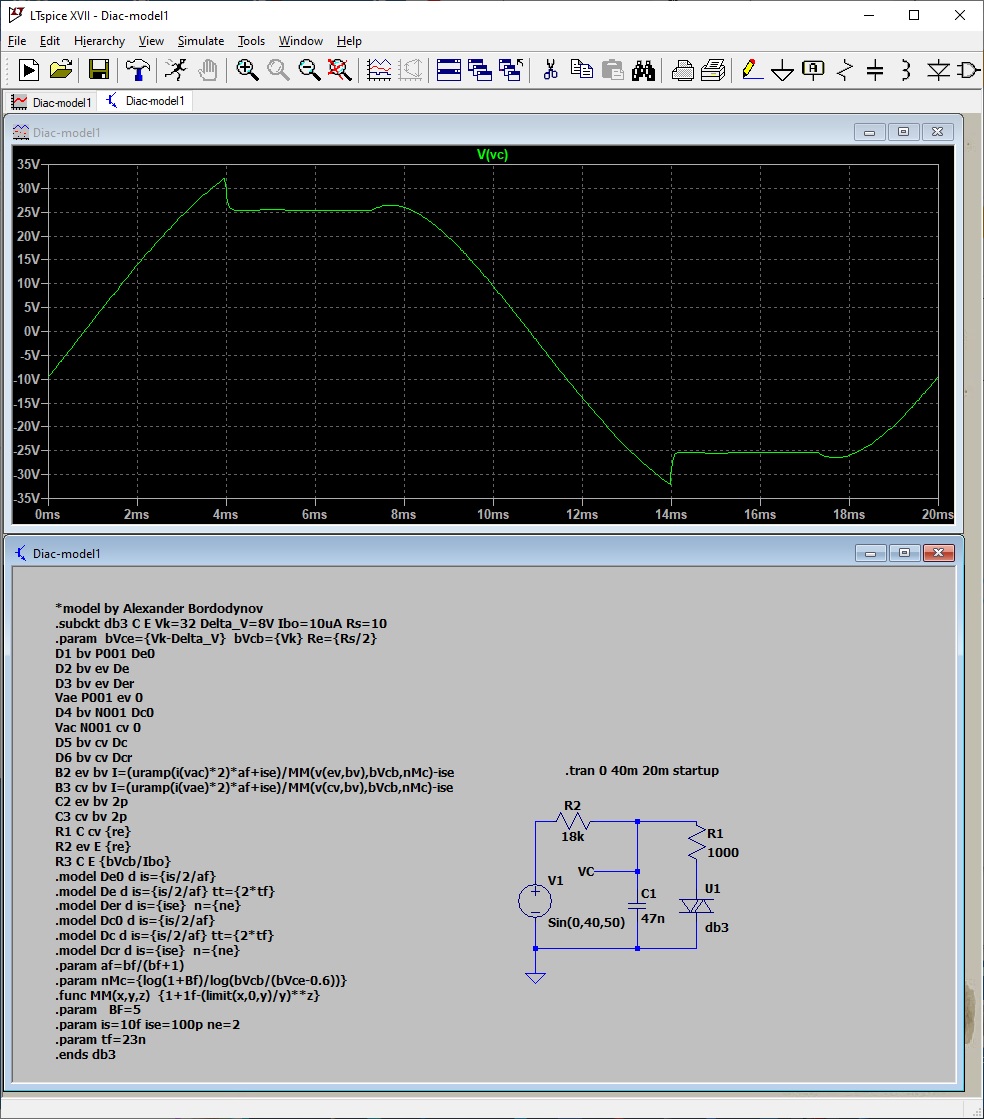Click the New Schematic toolbar icon
Image resolution: width=984 pixels, height=1119 pixels.
point(29,70)
